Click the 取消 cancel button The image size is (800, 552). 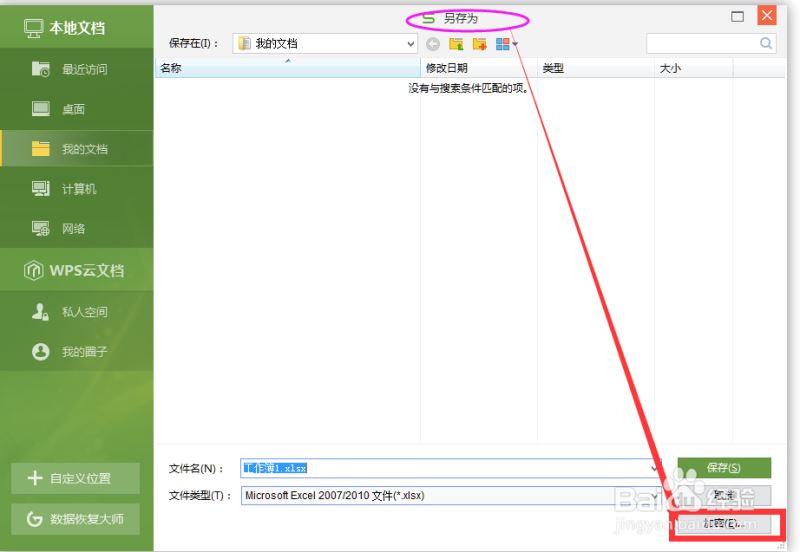724,495
